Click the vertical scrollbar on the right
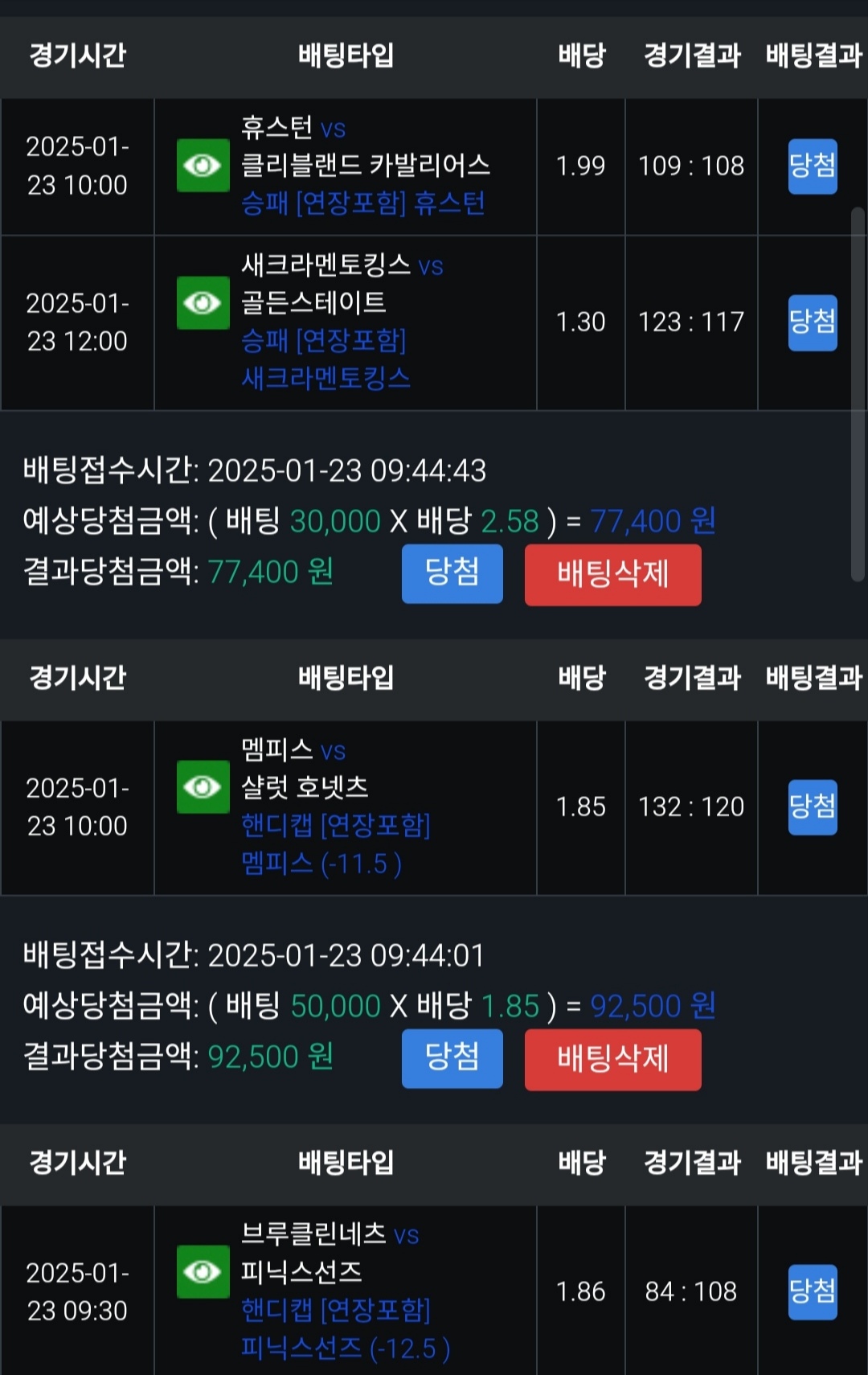The image size is (868, 1375). (858, 394)
